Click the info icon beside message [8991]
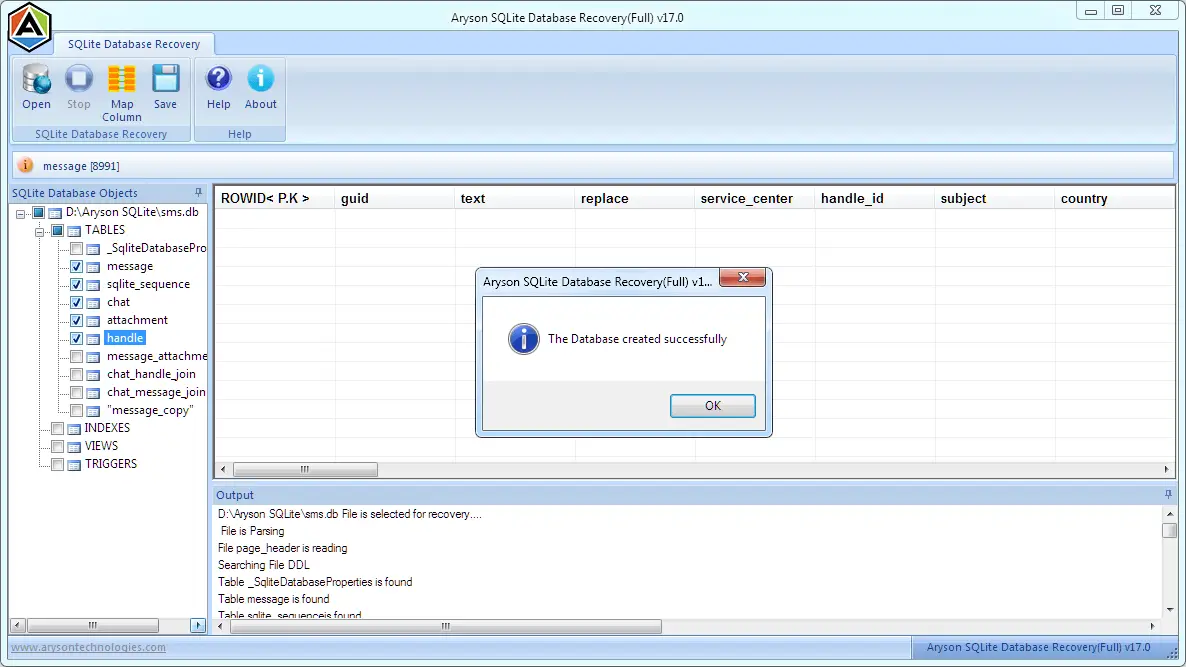Screen dimensions: 1186x667 click(x=26, y=165)
